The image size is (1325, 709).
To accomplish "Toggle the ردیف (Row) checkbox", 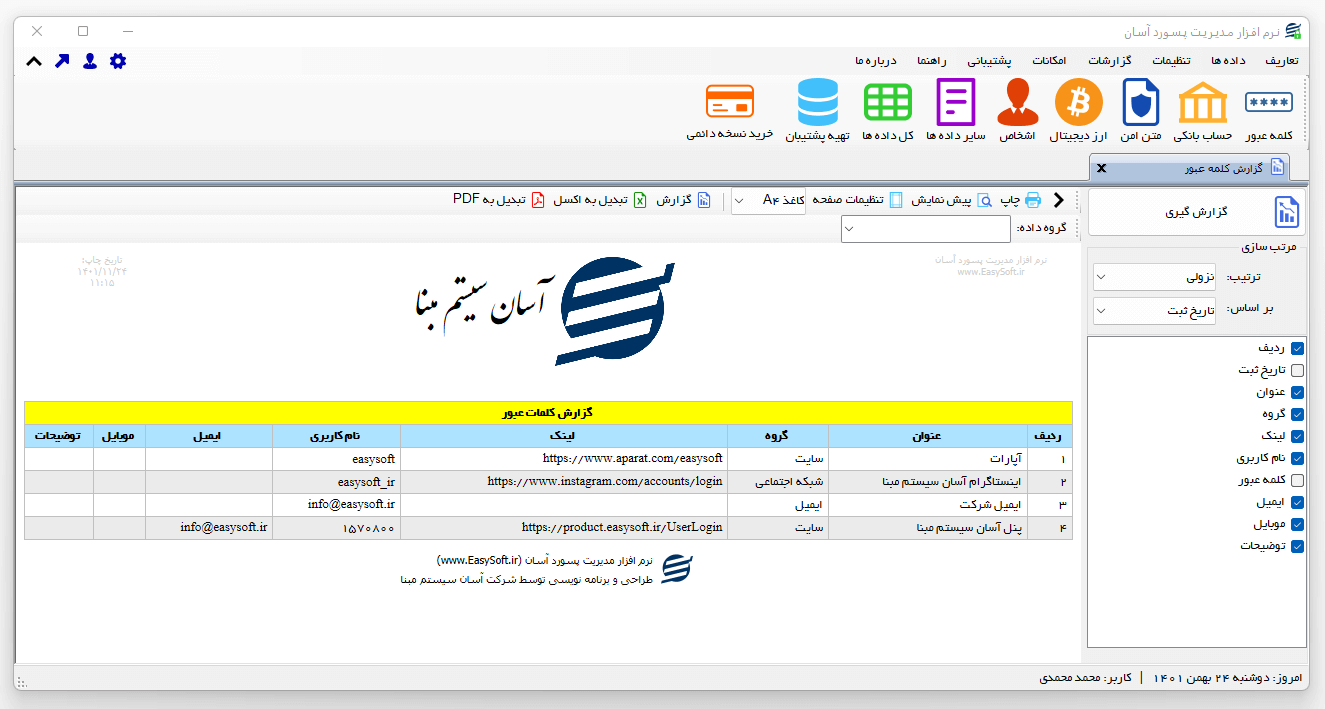I will click(1298, 348).
